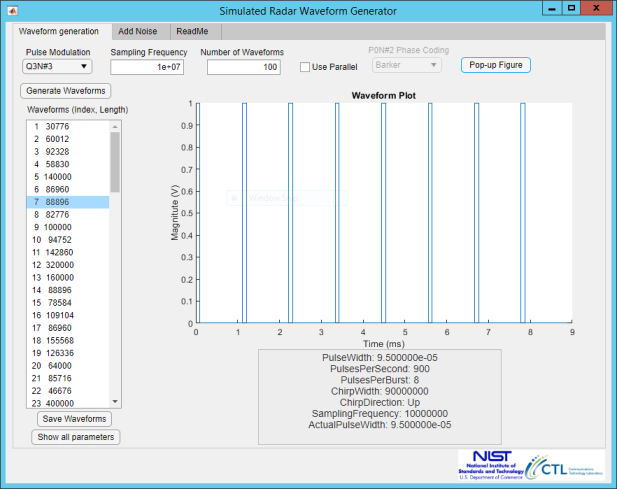
Task: Close the Simulated Radar Waveform Generator window
Action: (596, 8)
